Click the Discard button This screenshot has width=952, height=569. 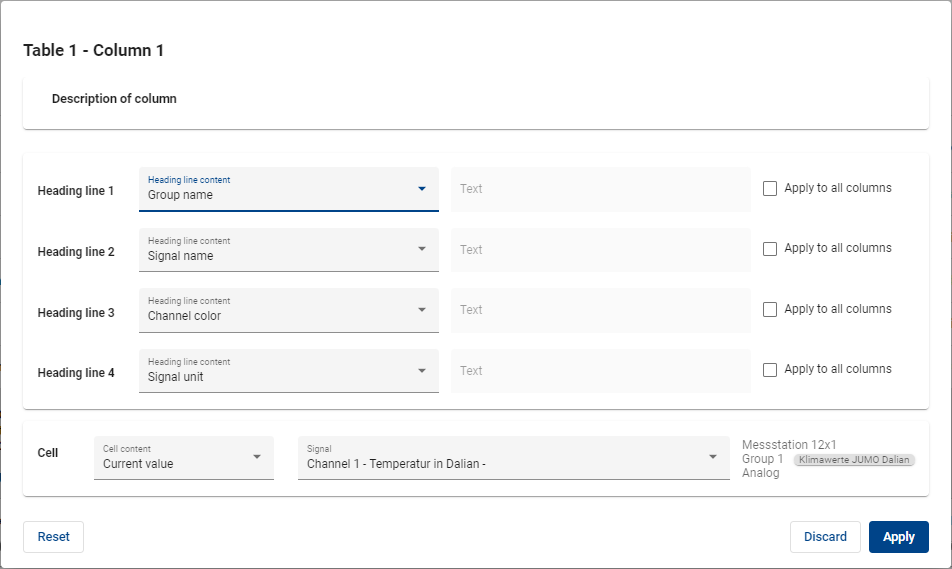(x=825, y=537)
